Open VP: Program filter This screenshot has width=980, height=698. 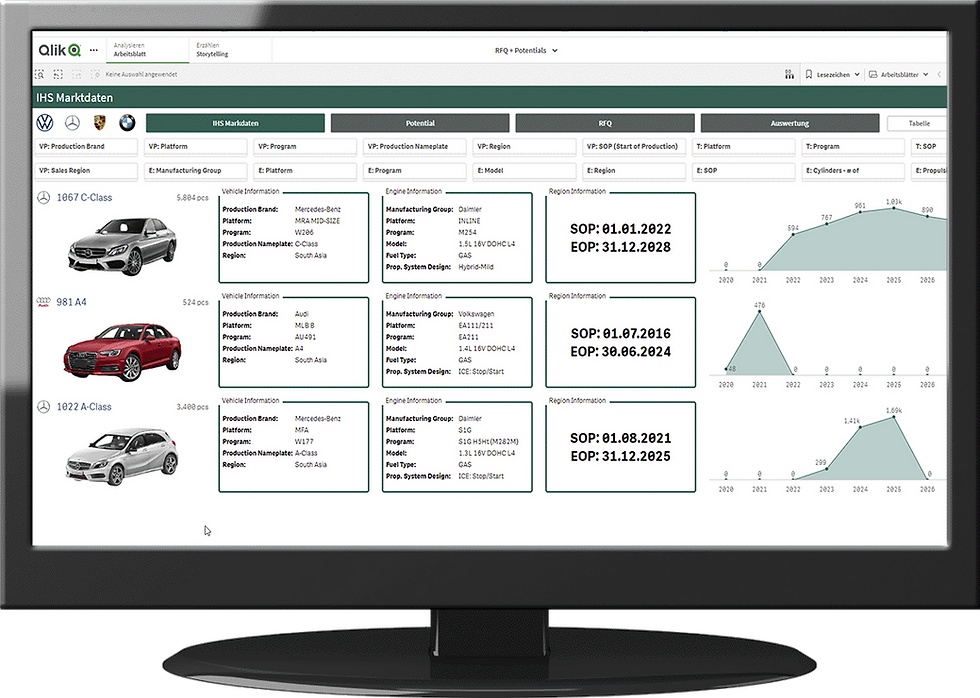(x=305, y=146)
